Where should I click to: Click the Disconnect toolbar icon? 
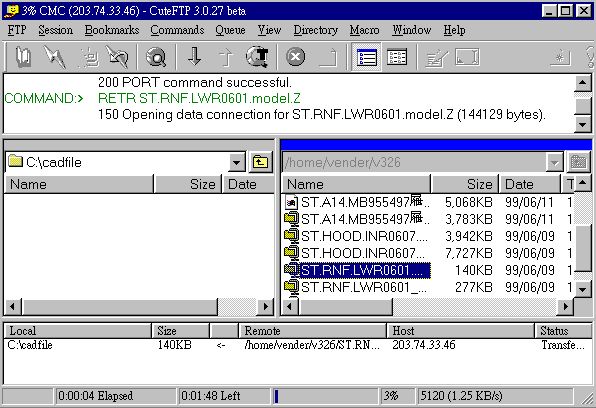pos(117,57)
